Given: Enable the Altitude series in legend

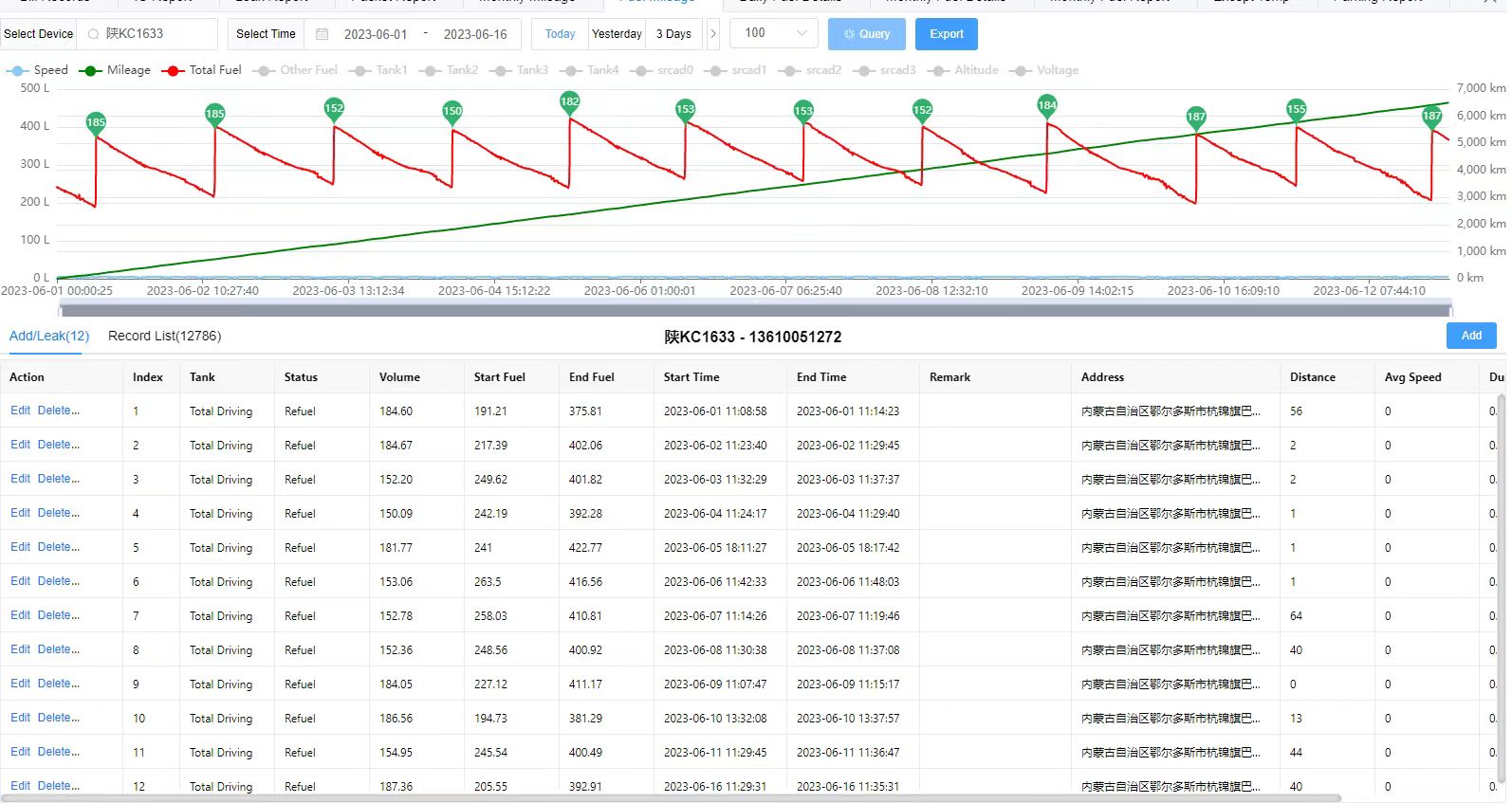Looking at the screenshot, I should pyautogui.click(x=965, y=70).
